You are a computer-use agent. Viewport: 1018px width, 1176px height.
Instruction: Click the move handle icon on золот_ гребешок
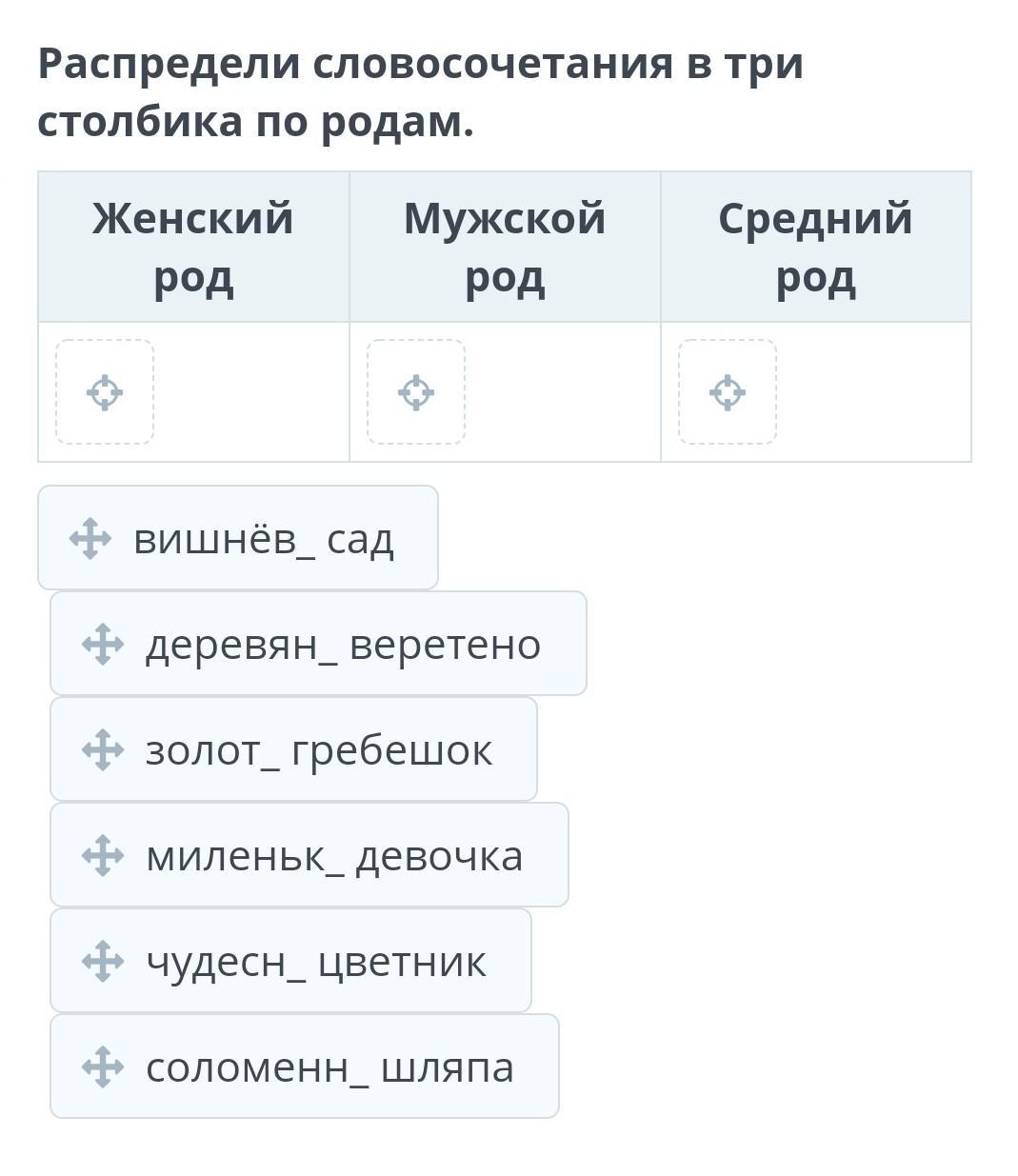(103, 750)
